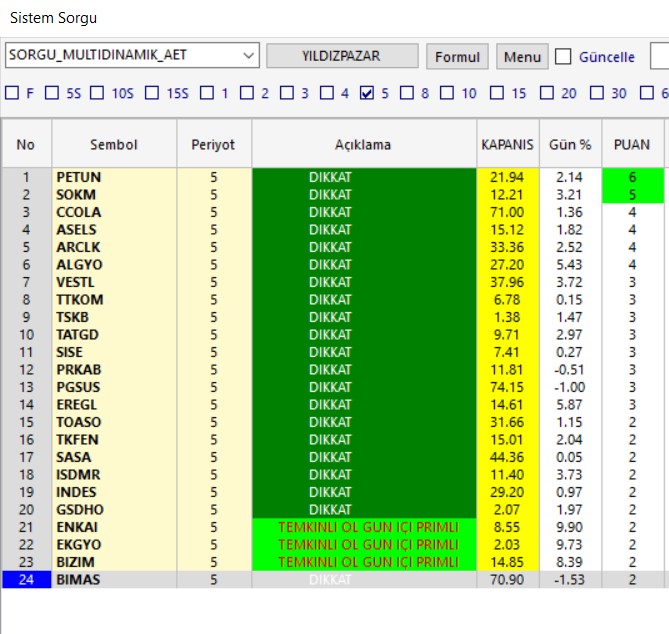Select the ASELS symbol cell
This screenshot has height=634, width=669.
(114, 230)
